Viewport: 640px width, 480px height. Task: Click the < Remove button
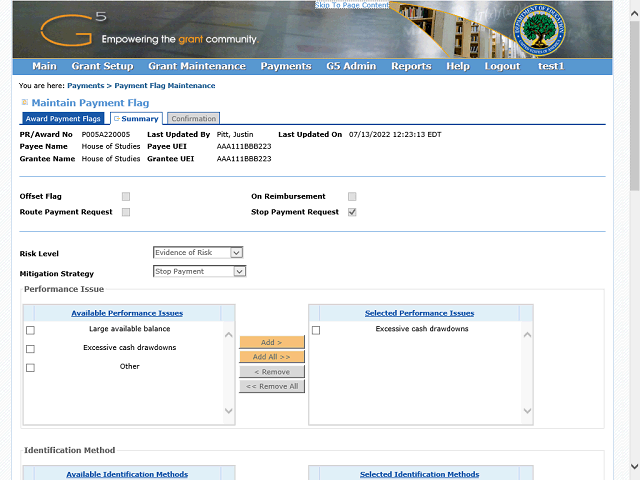point(272,372)
